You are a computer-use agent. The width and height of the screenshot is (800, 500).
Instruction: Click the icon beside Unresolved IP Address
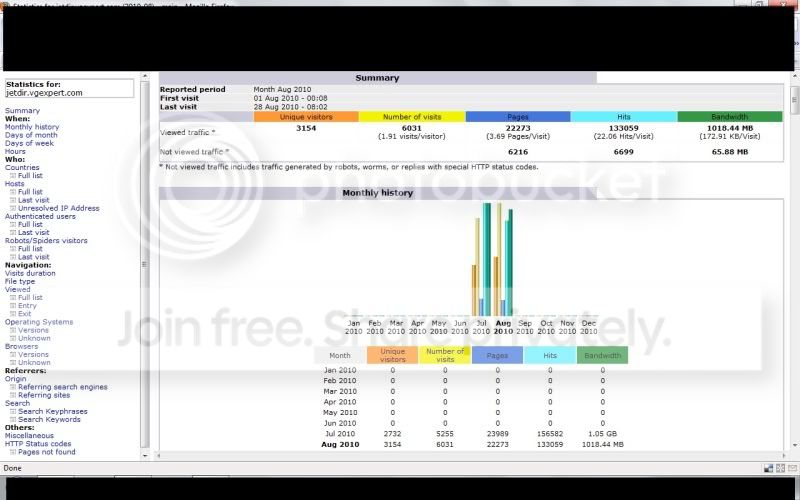13,208
